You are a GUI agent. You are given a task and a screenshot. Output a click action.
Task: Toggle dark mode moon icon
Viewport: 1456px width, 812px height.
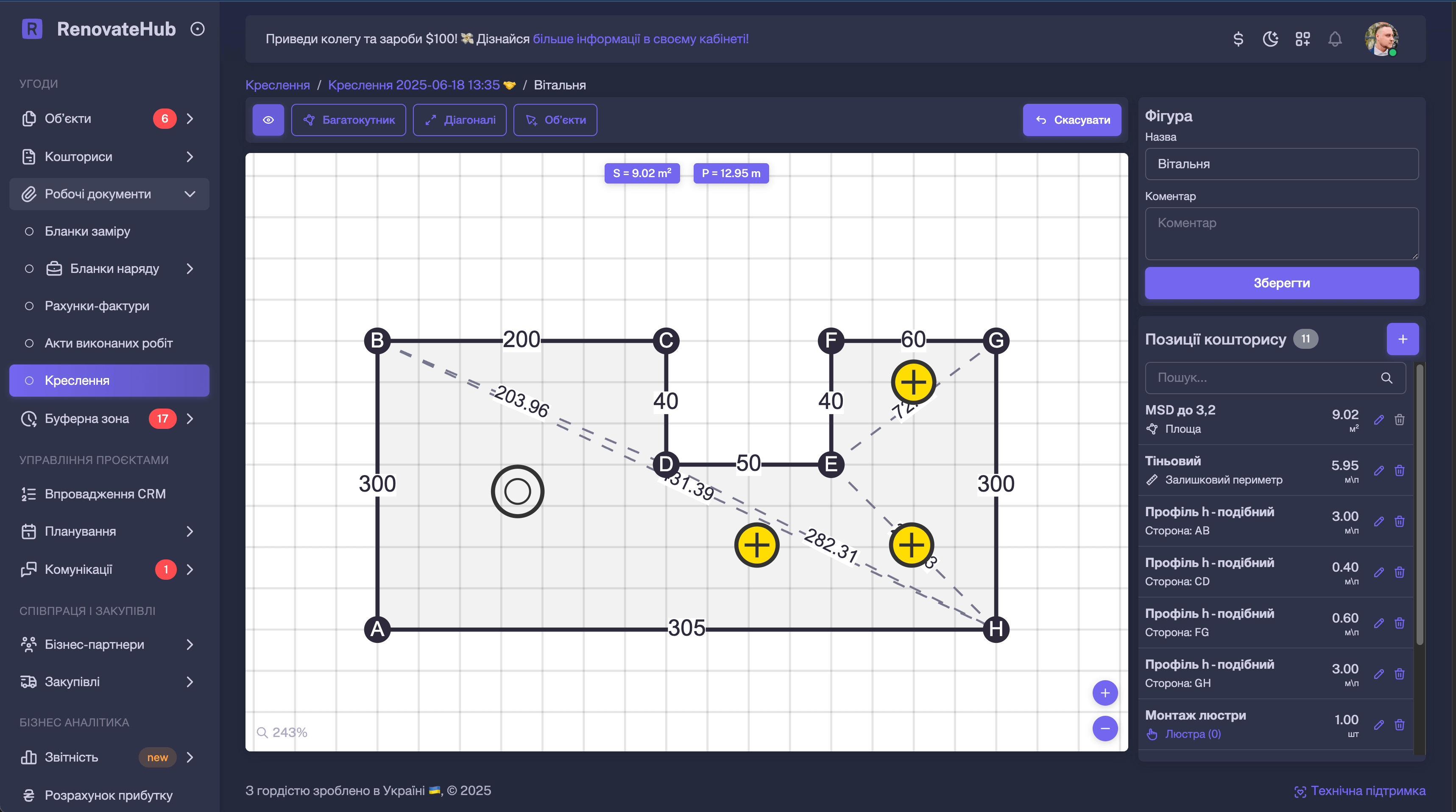point(1270,39)
